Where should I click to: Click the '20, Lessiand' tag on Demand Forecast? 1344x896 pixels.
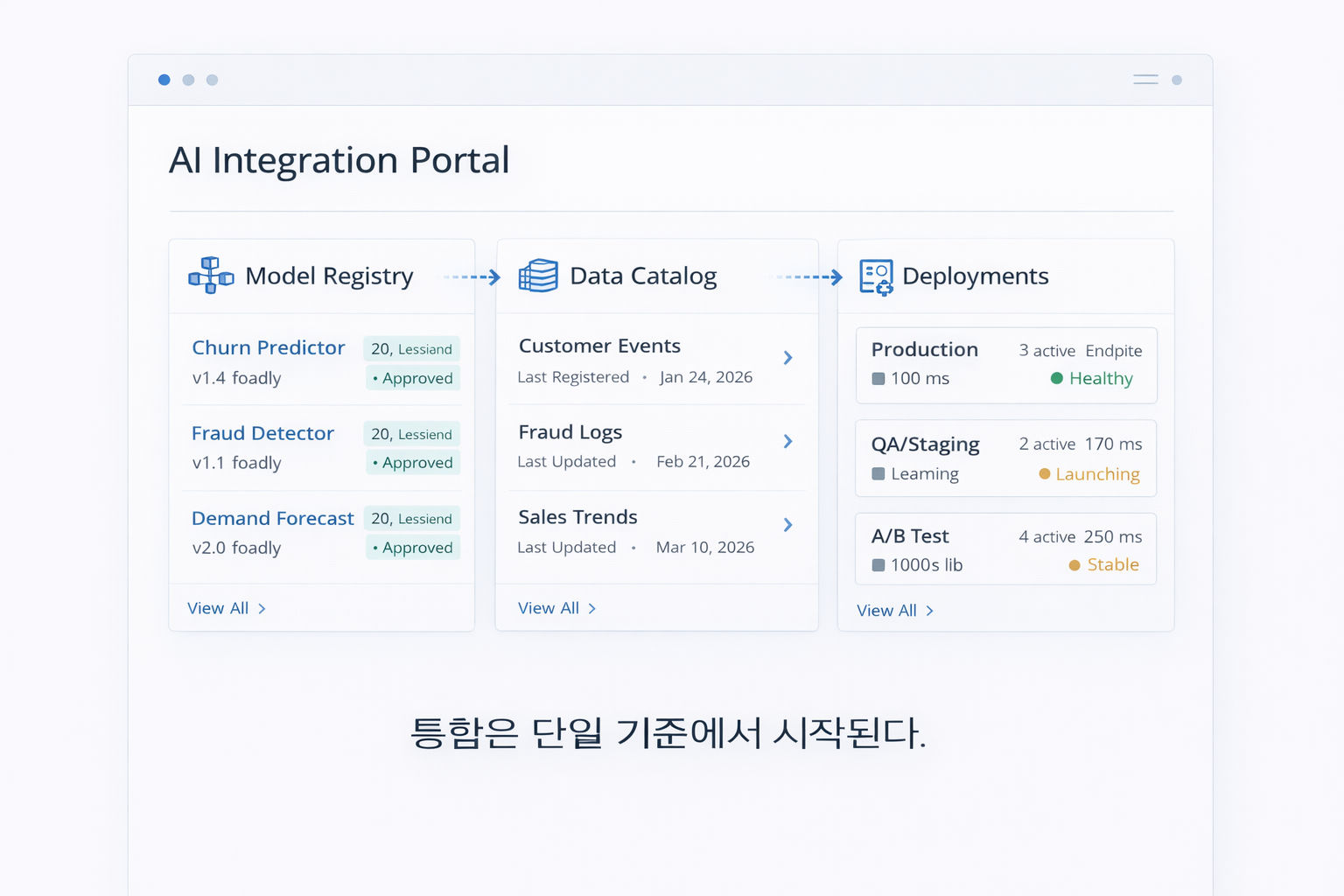point(412,519)
